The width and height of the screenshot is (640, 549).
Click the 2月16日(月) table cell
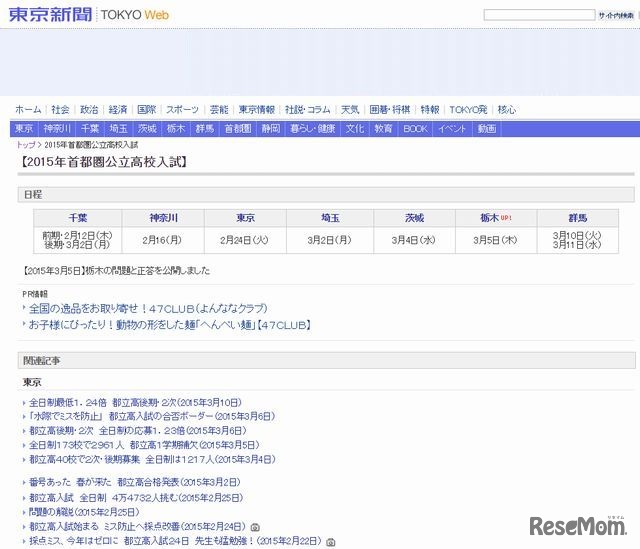tap(162, 240)
